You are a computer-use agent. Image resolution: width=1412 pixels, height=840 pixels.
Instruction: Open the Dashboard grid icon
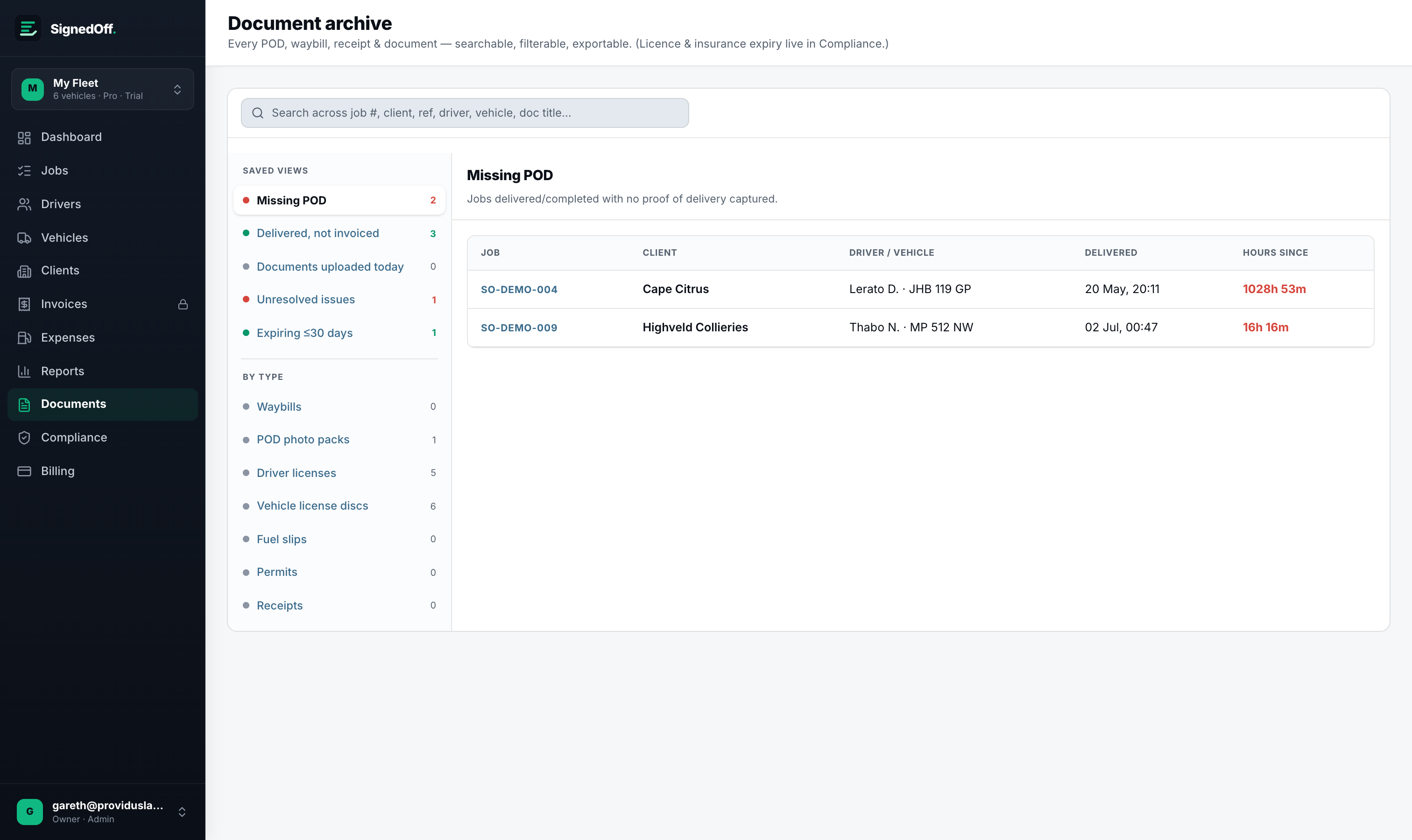(x=24, y=138)
